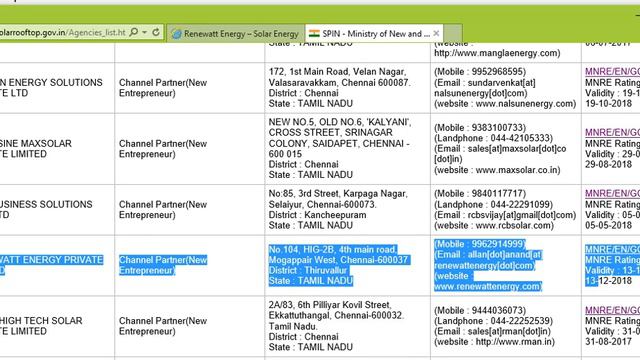Click 'District : Kancheepuram' text
The width and height of the screenshot is (640, 360).
click(x=318, y=215)
